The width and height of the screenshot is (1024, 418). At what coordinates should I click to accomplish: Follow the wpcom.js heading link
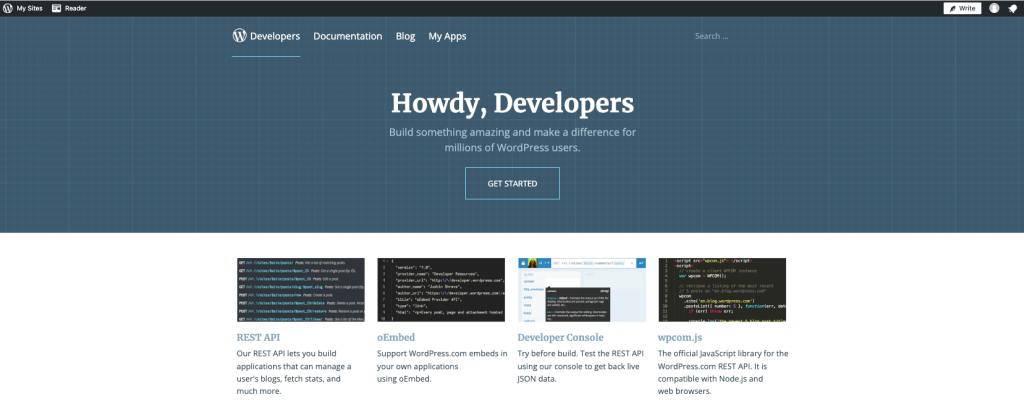click(x=682, y=338)
